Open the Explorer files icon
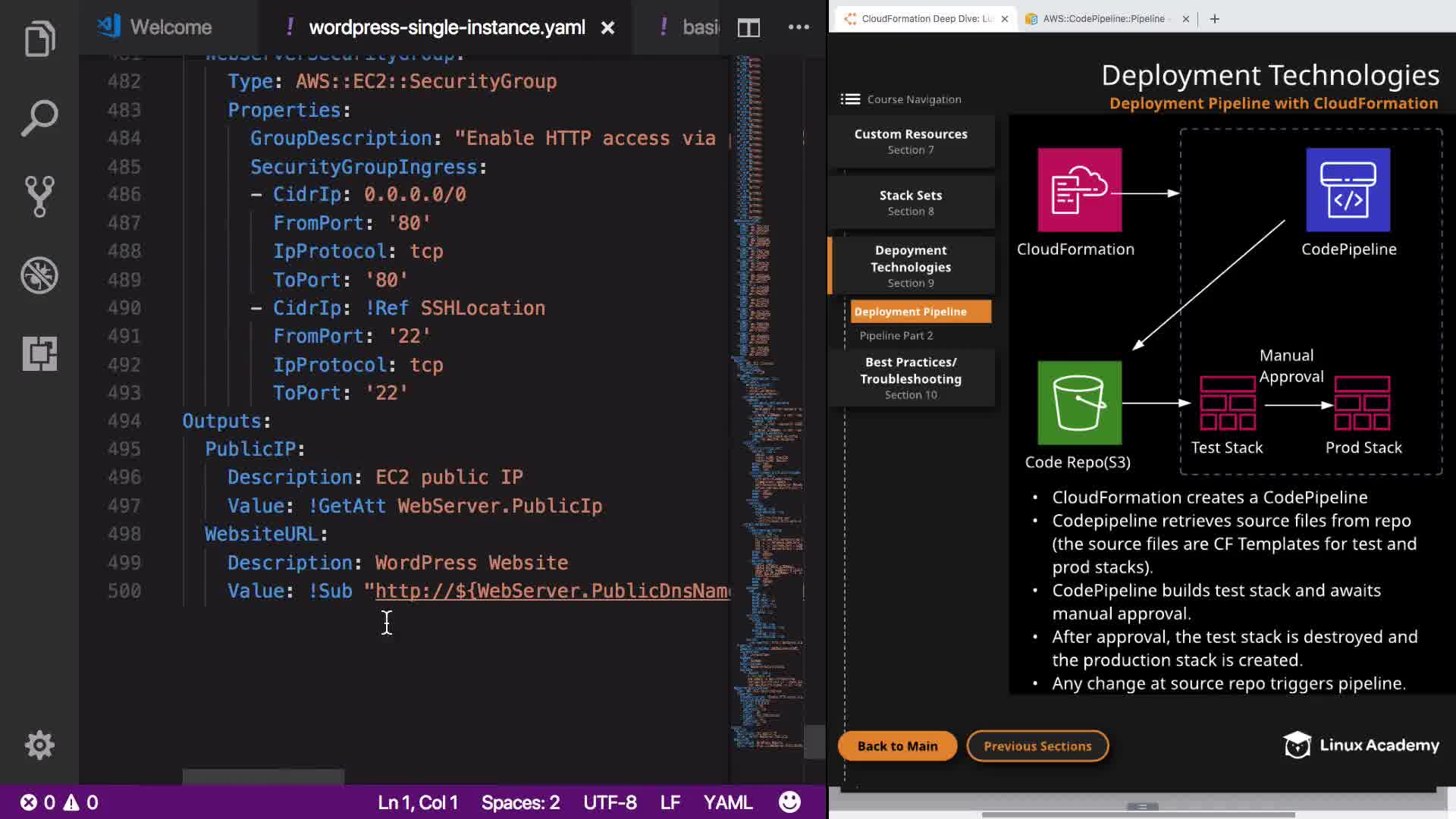1456x819 pixels. (x=39, y=38)
